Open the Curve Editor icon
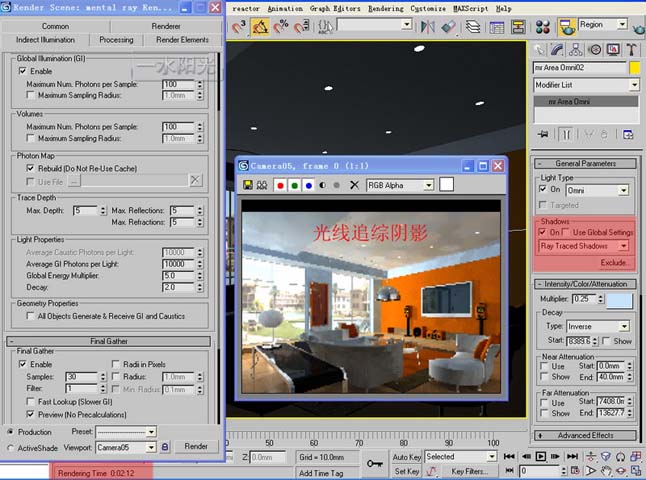Image resolution: width=646 pixels, height=480 pixels. point(496,28)
